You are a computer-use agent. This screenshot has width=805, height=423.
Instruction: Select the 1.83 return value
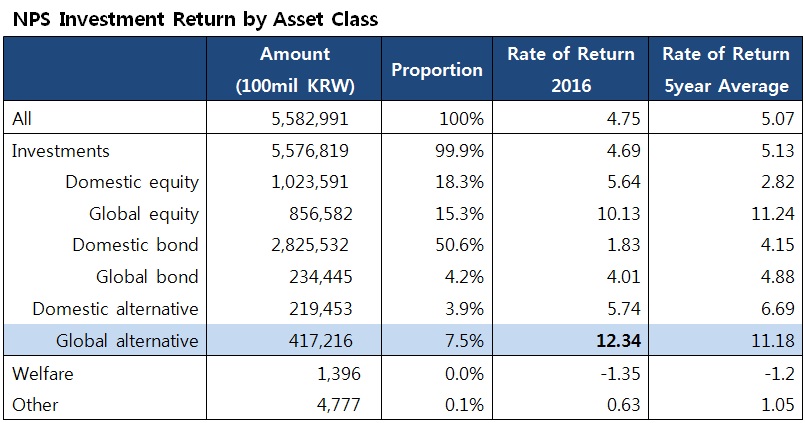click(623, 245)
